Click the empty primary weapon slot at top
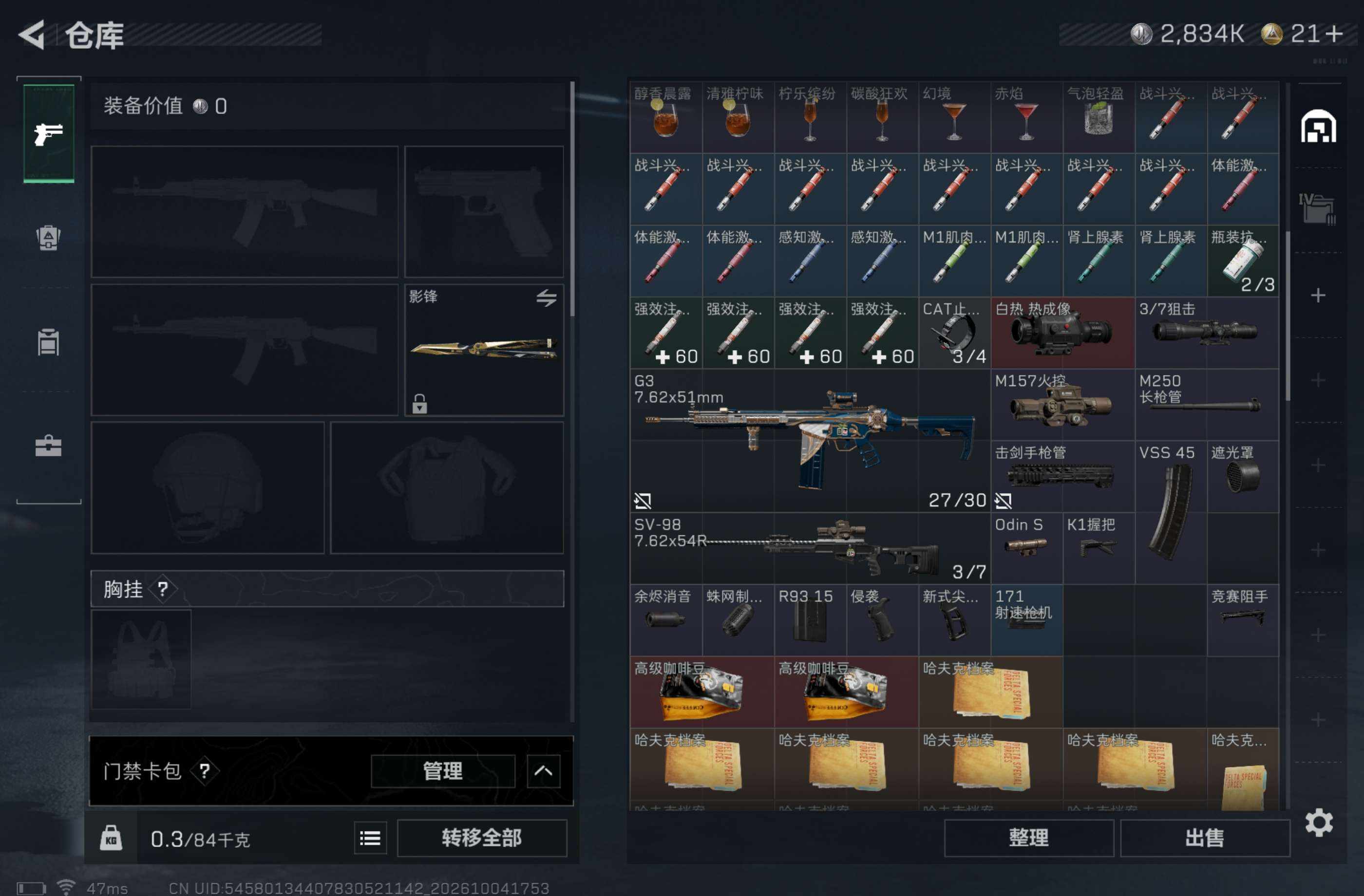This screenshot has width=1364, height=896. [245, 211]
